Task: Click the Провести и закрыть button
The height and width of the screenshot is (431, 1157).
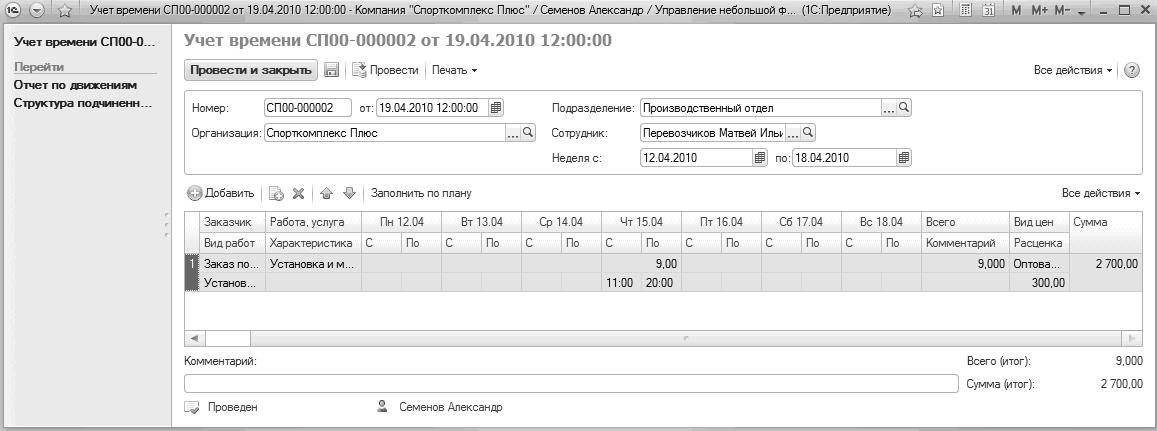Action: (x=251, y=70)
